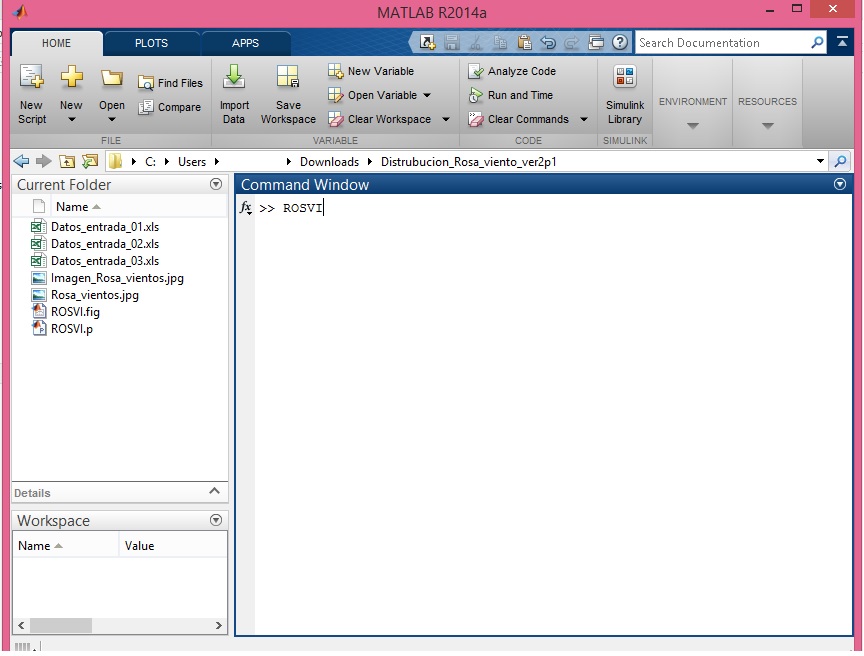This screenshot has width=864, height=656.
Task: Click the New Script icon
Action: (x=31, y=77)
